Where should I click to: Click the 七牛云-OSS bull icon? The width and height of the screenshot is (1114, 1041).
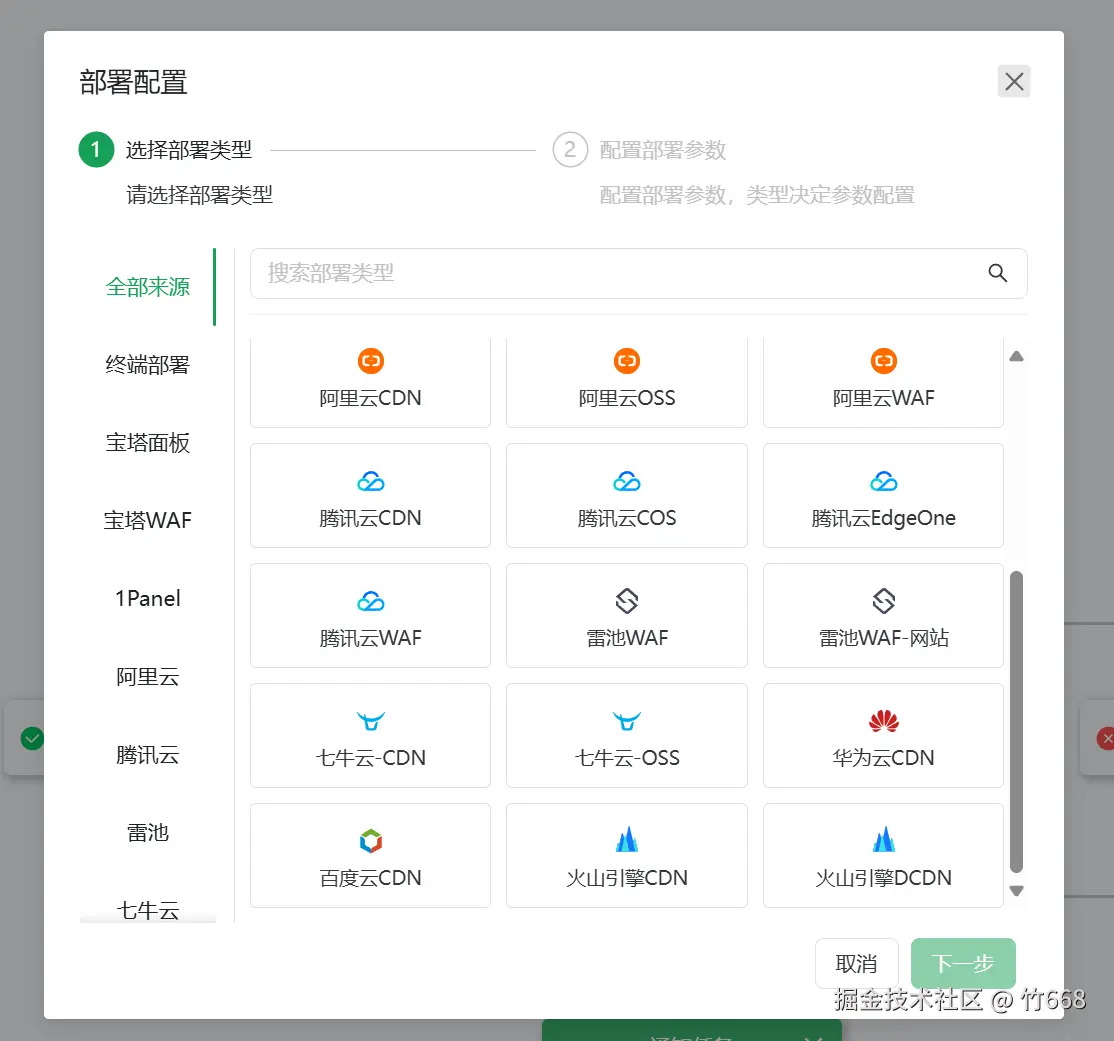[627, 721]
